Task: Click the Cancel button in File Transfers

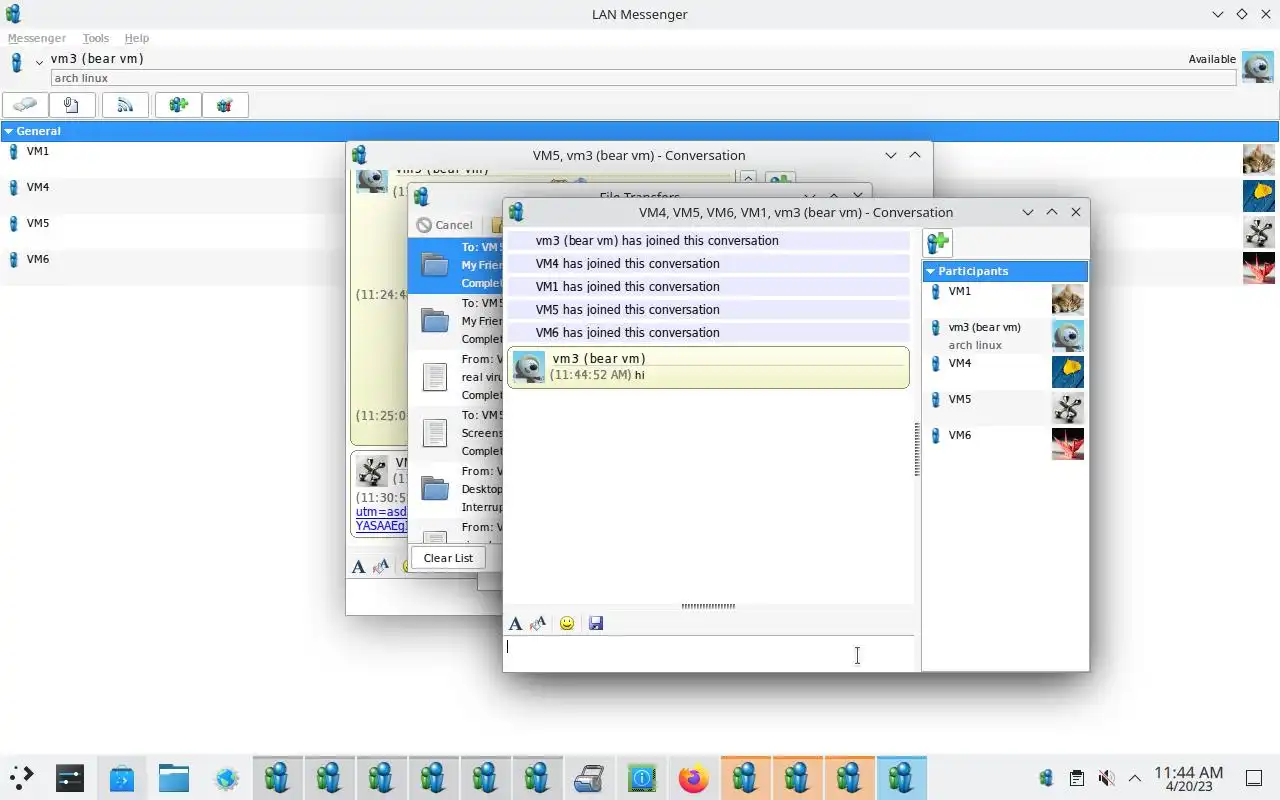Action: point(444,225)
